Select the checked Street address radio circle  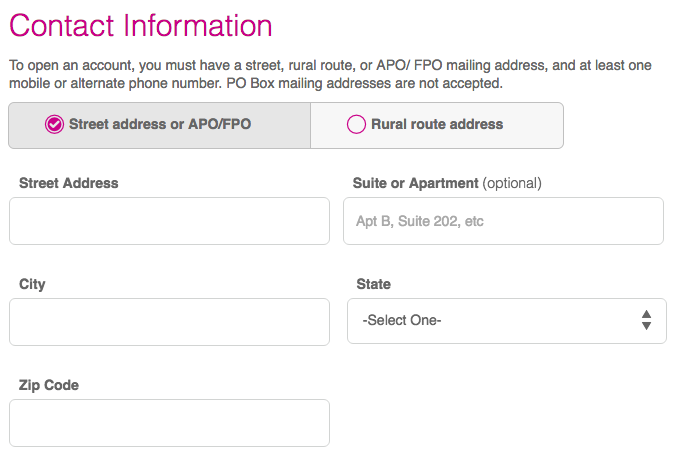click(x=54, y=124)
